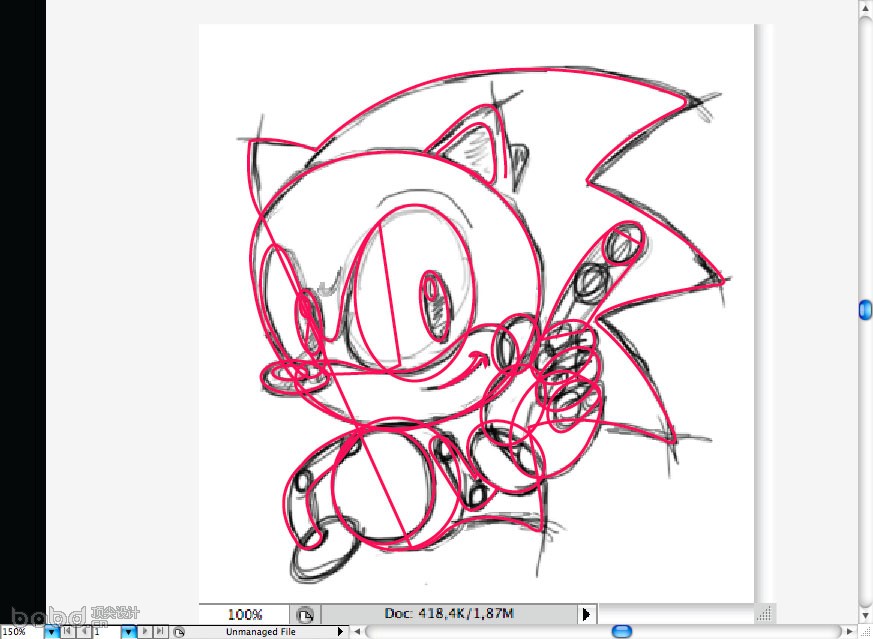The height and width of the screenshot is (639, 873).
Task: Click the zoom percentage field showing 150%
Action: point(21,632)
